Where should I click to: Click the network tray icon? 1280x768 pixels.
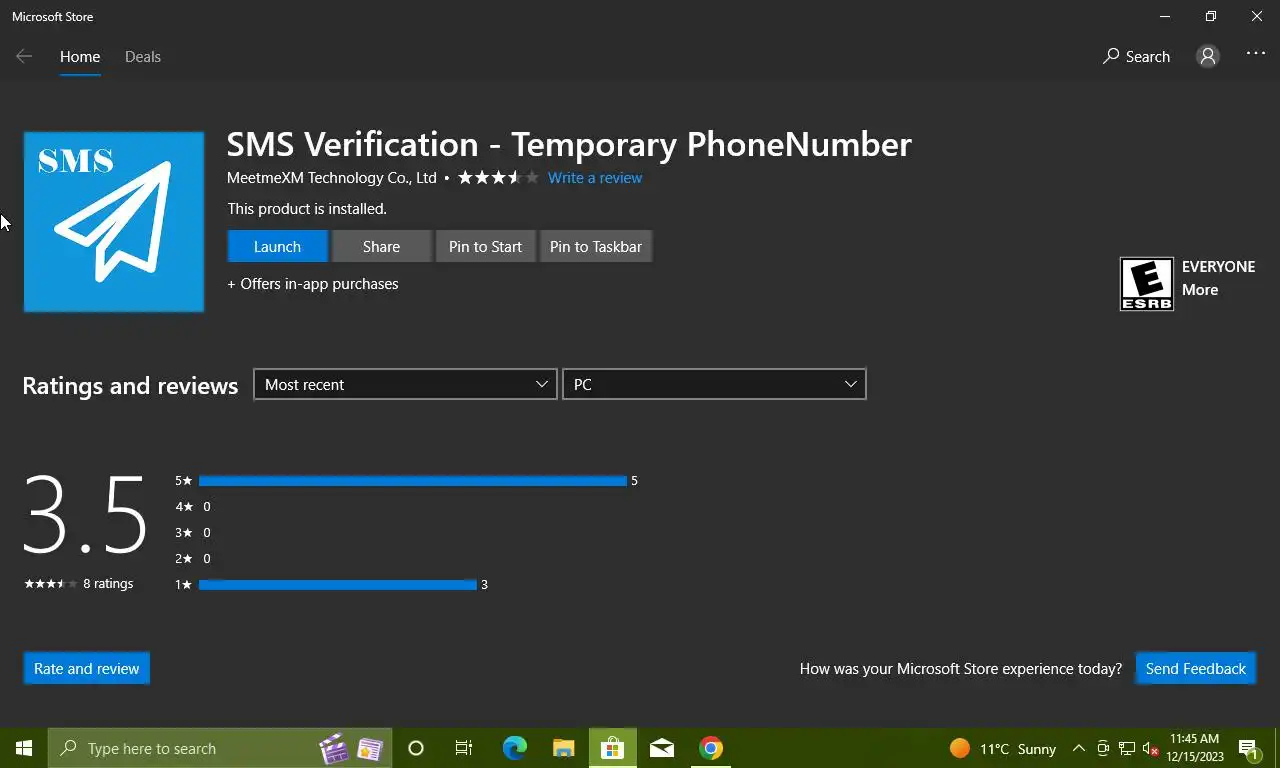[1127, 748]
